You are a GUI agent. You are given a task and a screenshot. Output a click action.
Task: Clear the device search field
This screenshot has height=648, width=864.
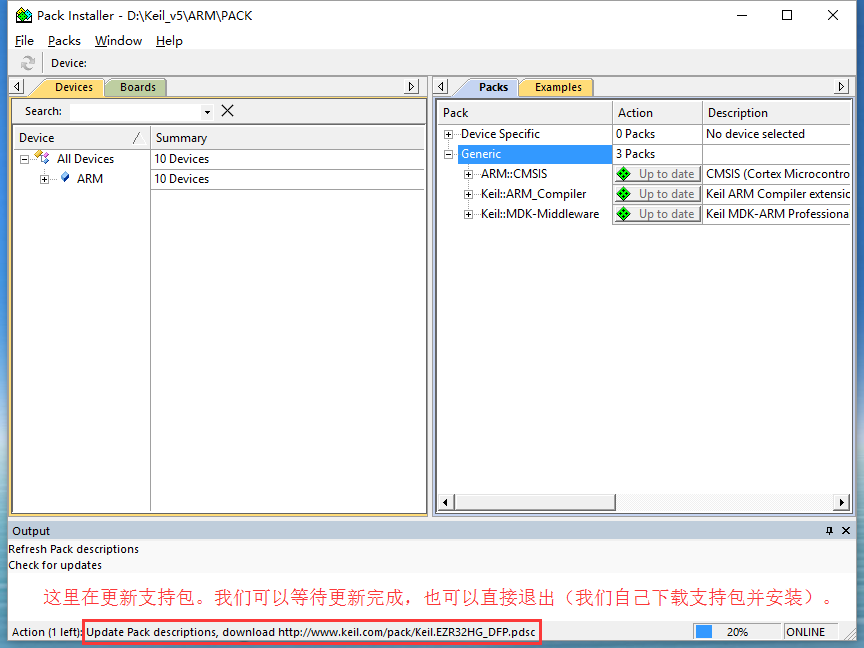(227, 111)
